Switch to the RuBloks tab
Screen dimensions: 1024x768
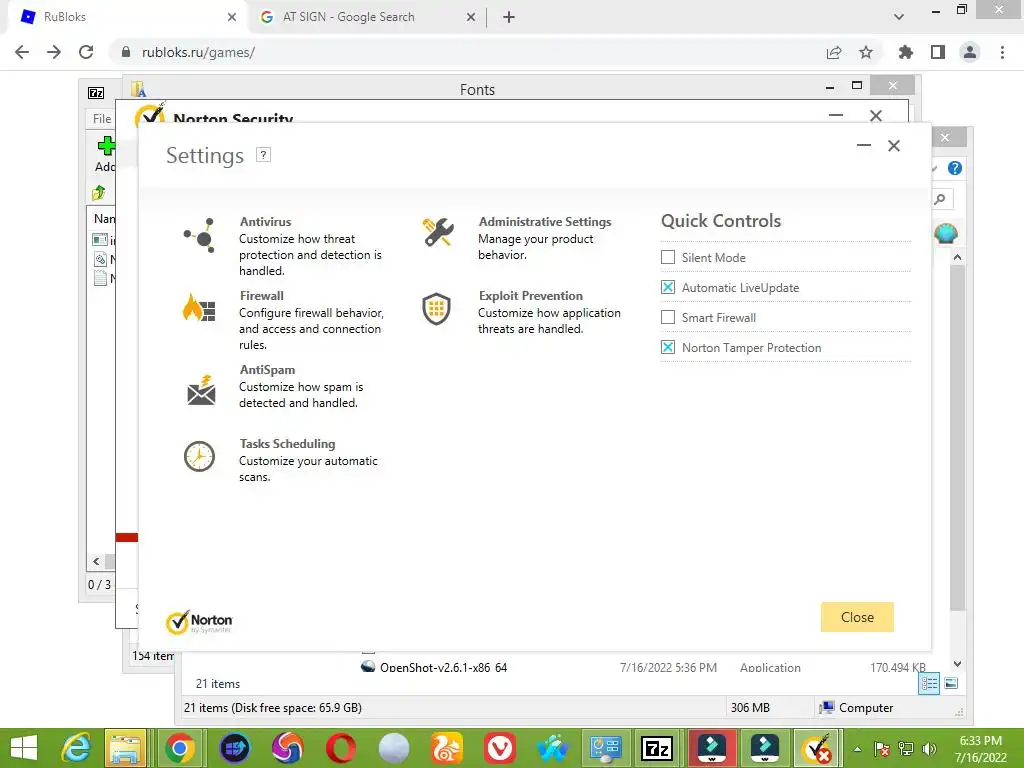(127, 17)
